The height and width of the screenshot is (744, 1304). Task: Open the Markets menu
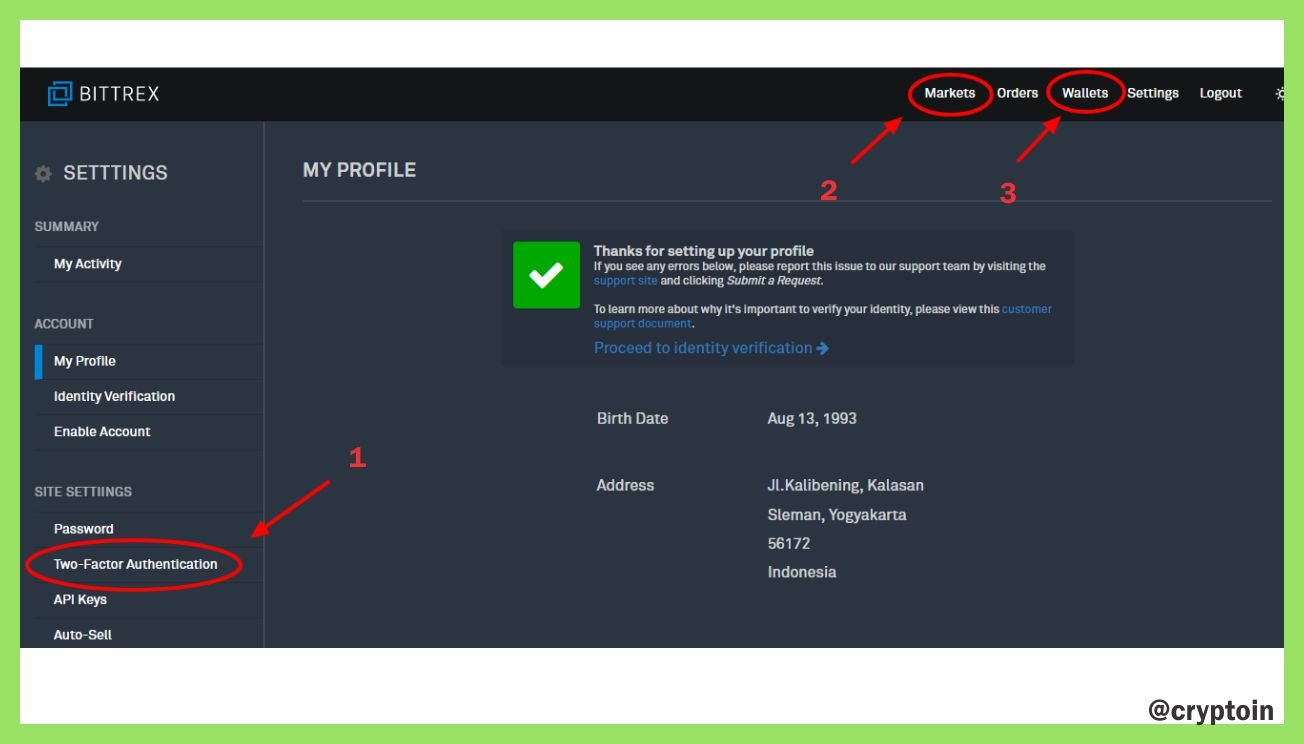(x=949, y=93)
